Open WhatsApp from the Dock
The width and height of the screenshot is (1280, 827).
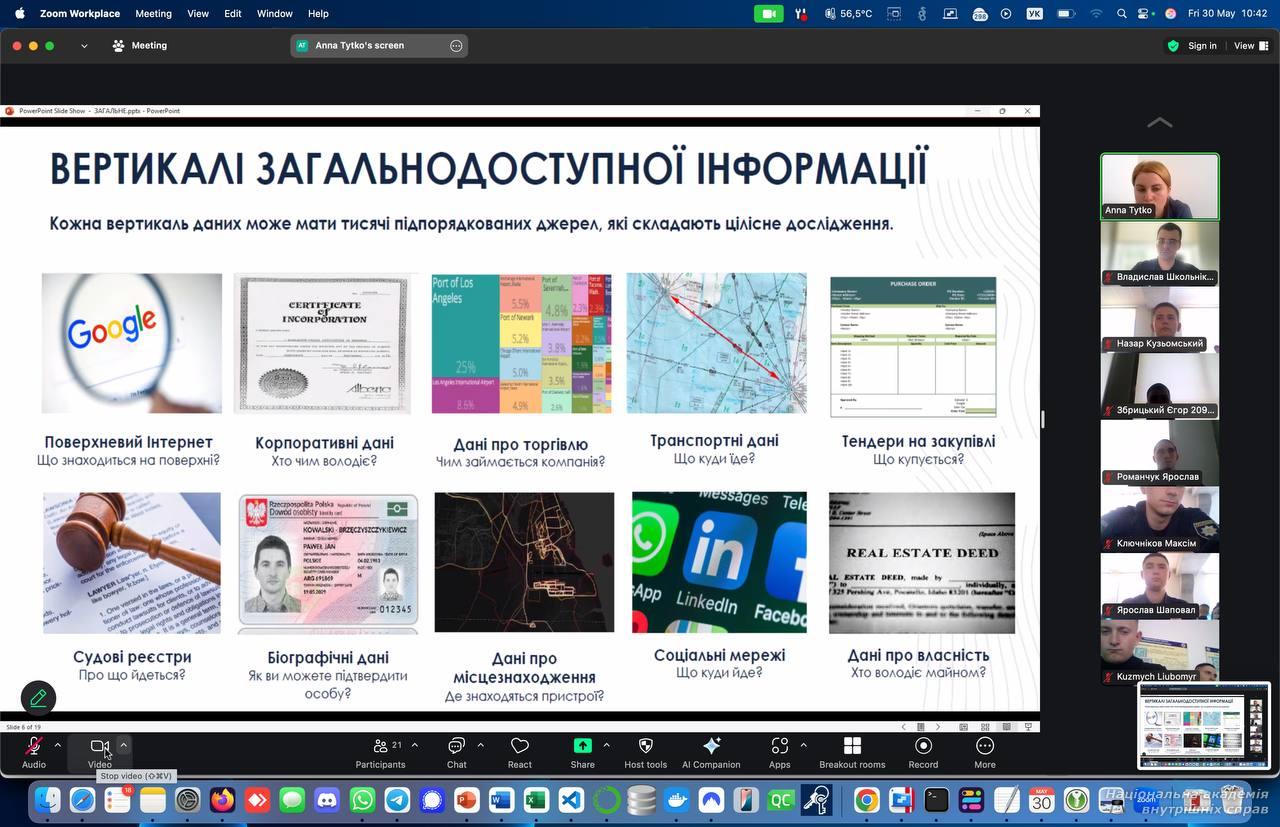362,800
